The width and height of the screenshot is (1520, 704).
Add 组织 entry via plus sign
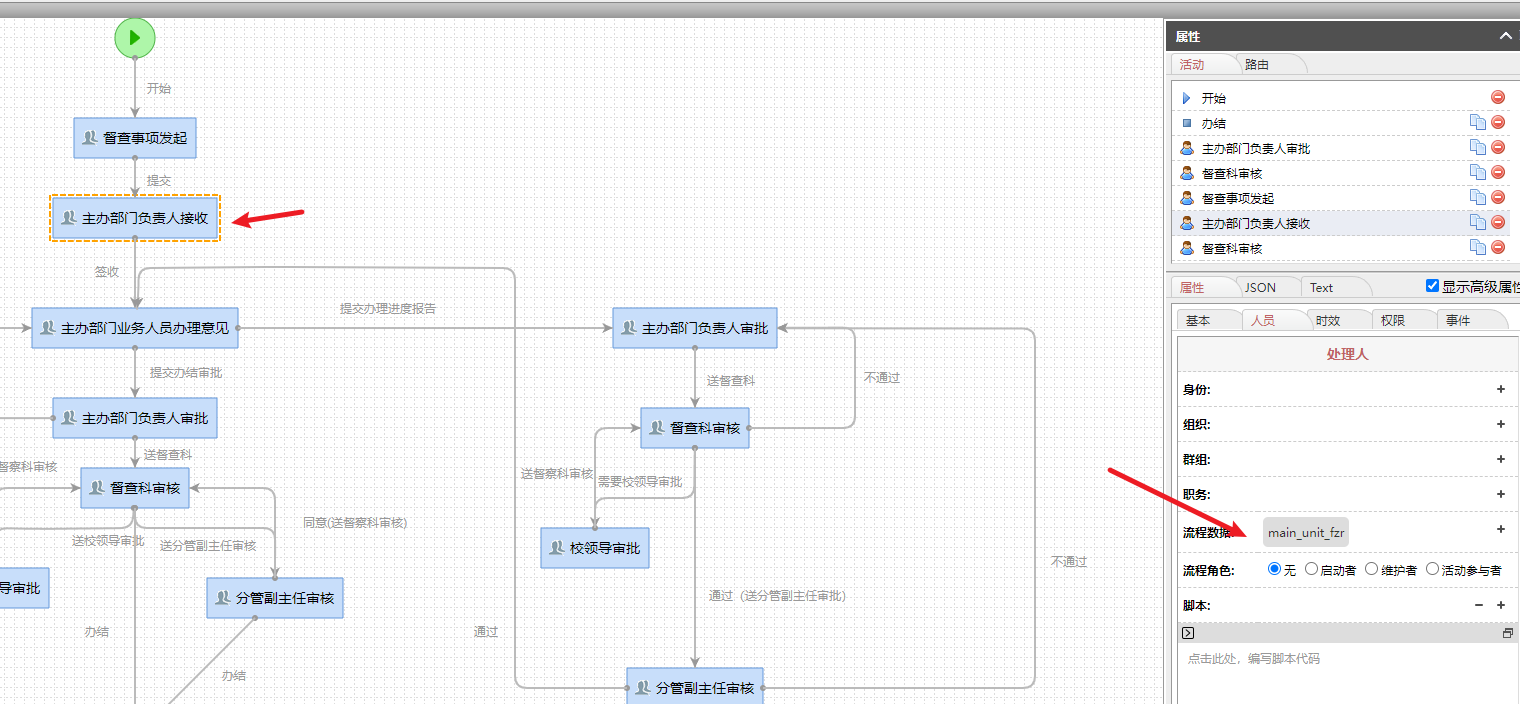[x=1501, y=424]
